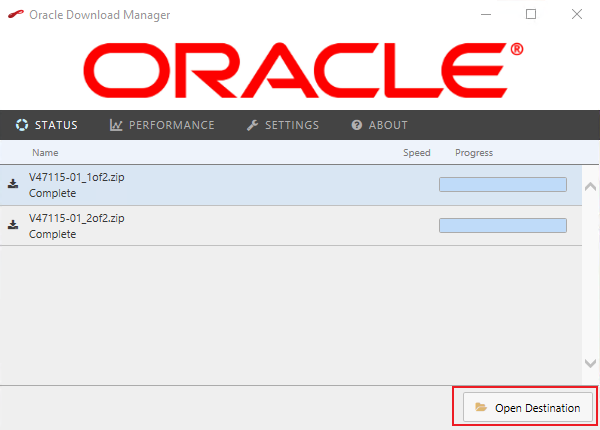600x430 pixels.
Task: Select the V47115-01_2of2.zip file name
Action: 77,218
